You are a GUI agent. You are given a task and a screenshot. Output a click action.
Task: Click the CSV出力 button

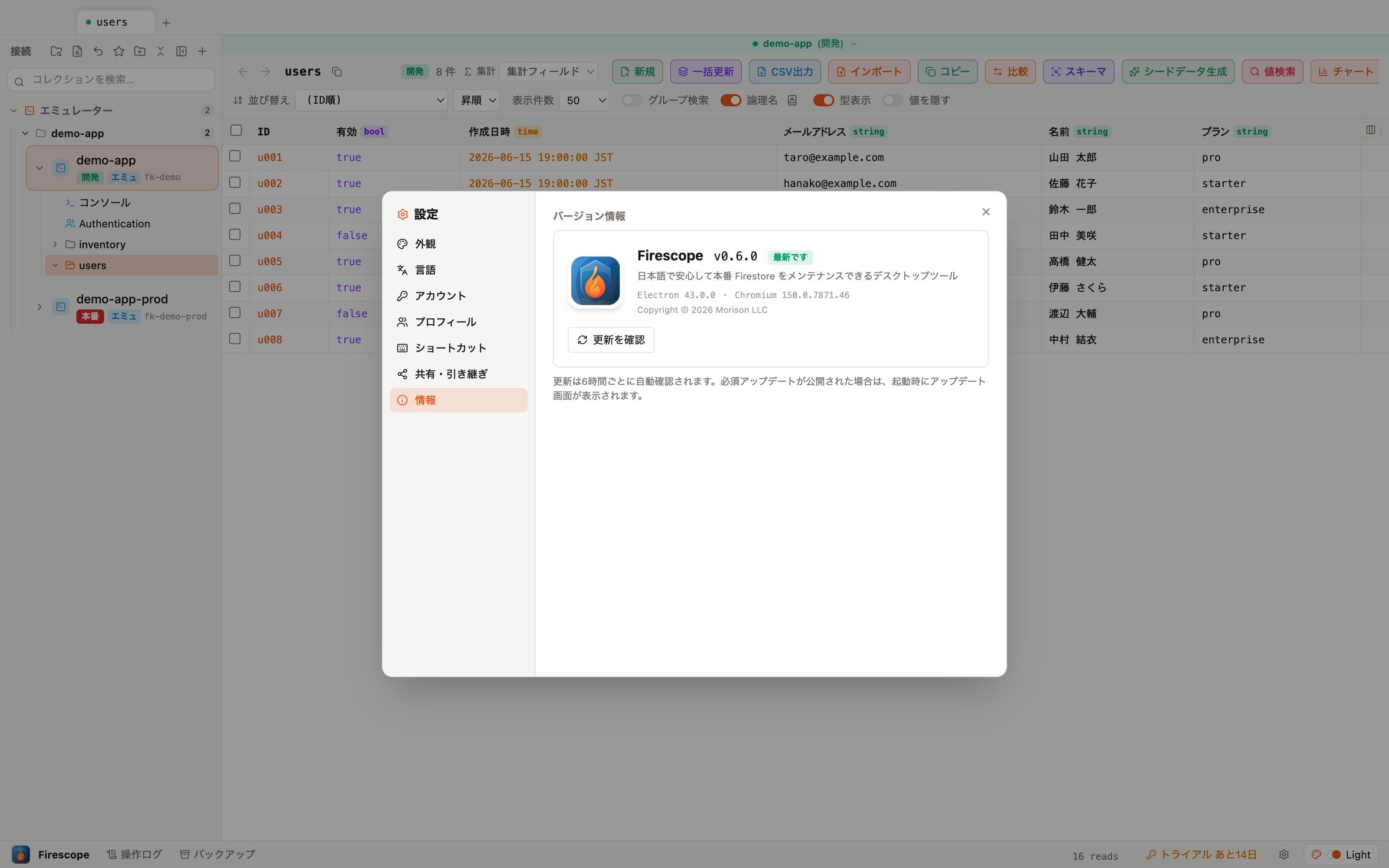pyautogui.click(x=785, y=72)
